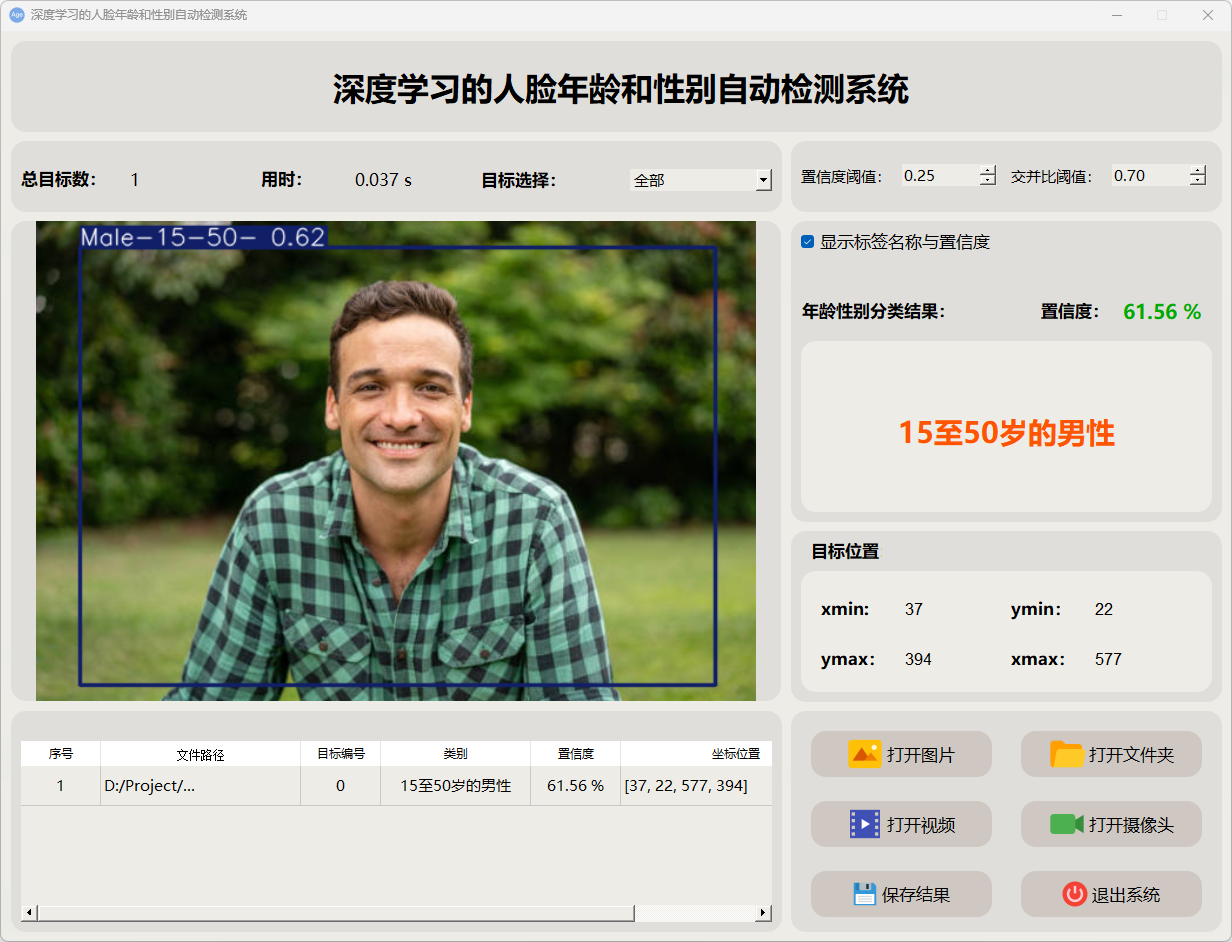Viewport: 1232px width, 942px height.
Task: Toggle 显示标签名称与置信度 checkbox
Action: 808,242
